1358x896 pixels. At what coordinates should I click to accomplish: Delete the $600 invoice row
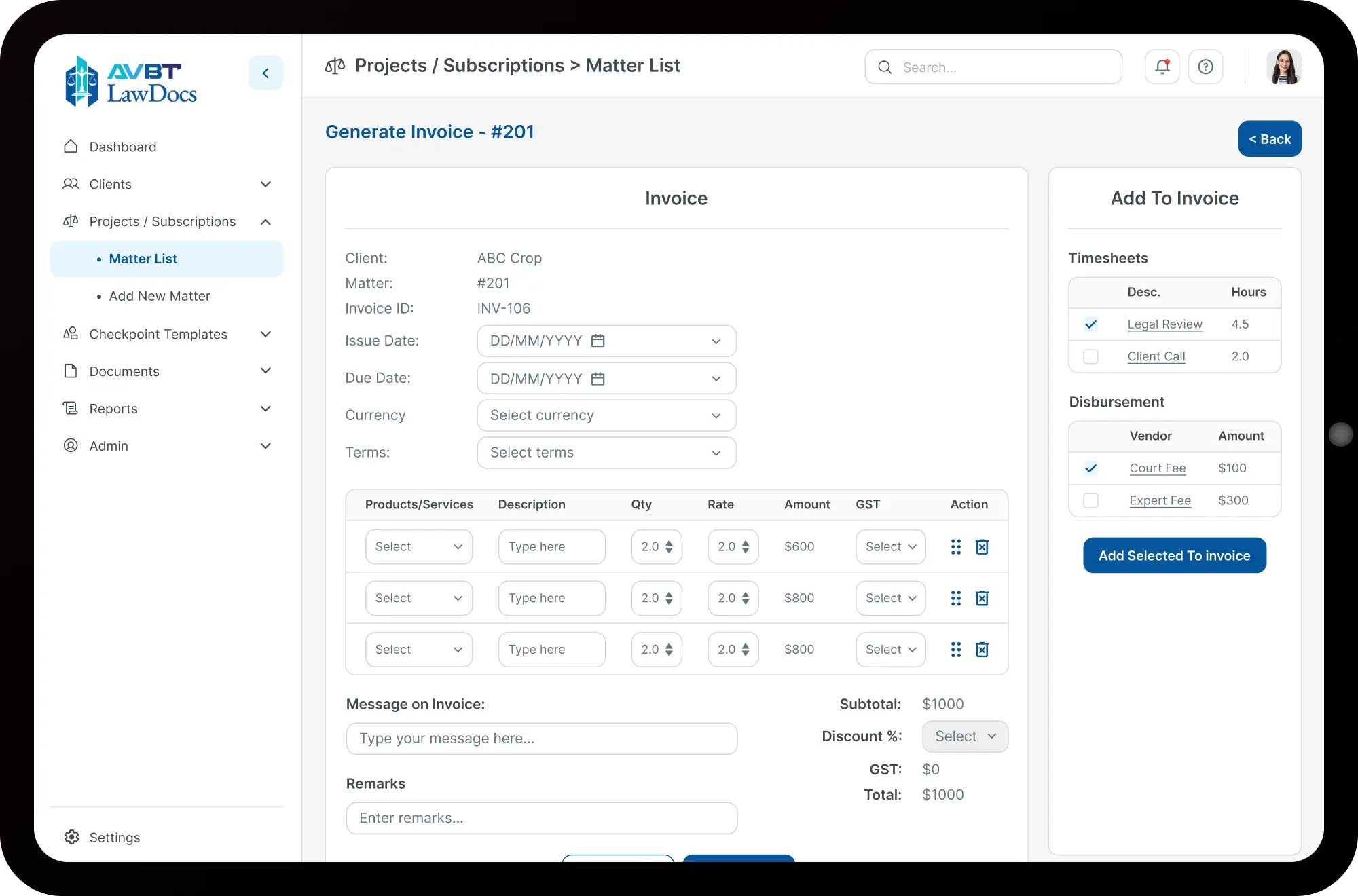tap(982, 546)
